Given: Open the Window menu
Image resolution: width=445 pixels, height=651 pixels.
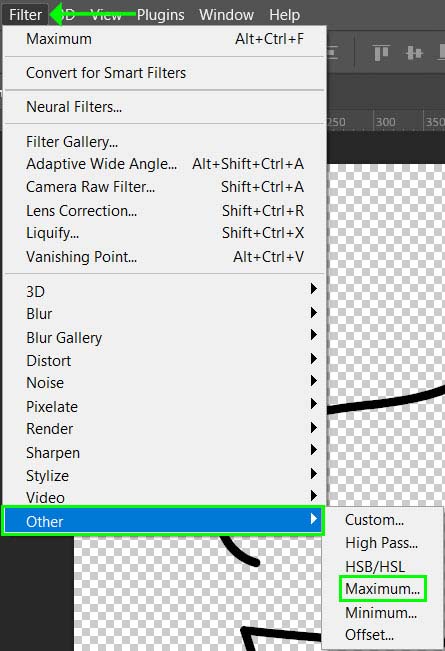Looking at the screenshot, I should coord(226,15).
